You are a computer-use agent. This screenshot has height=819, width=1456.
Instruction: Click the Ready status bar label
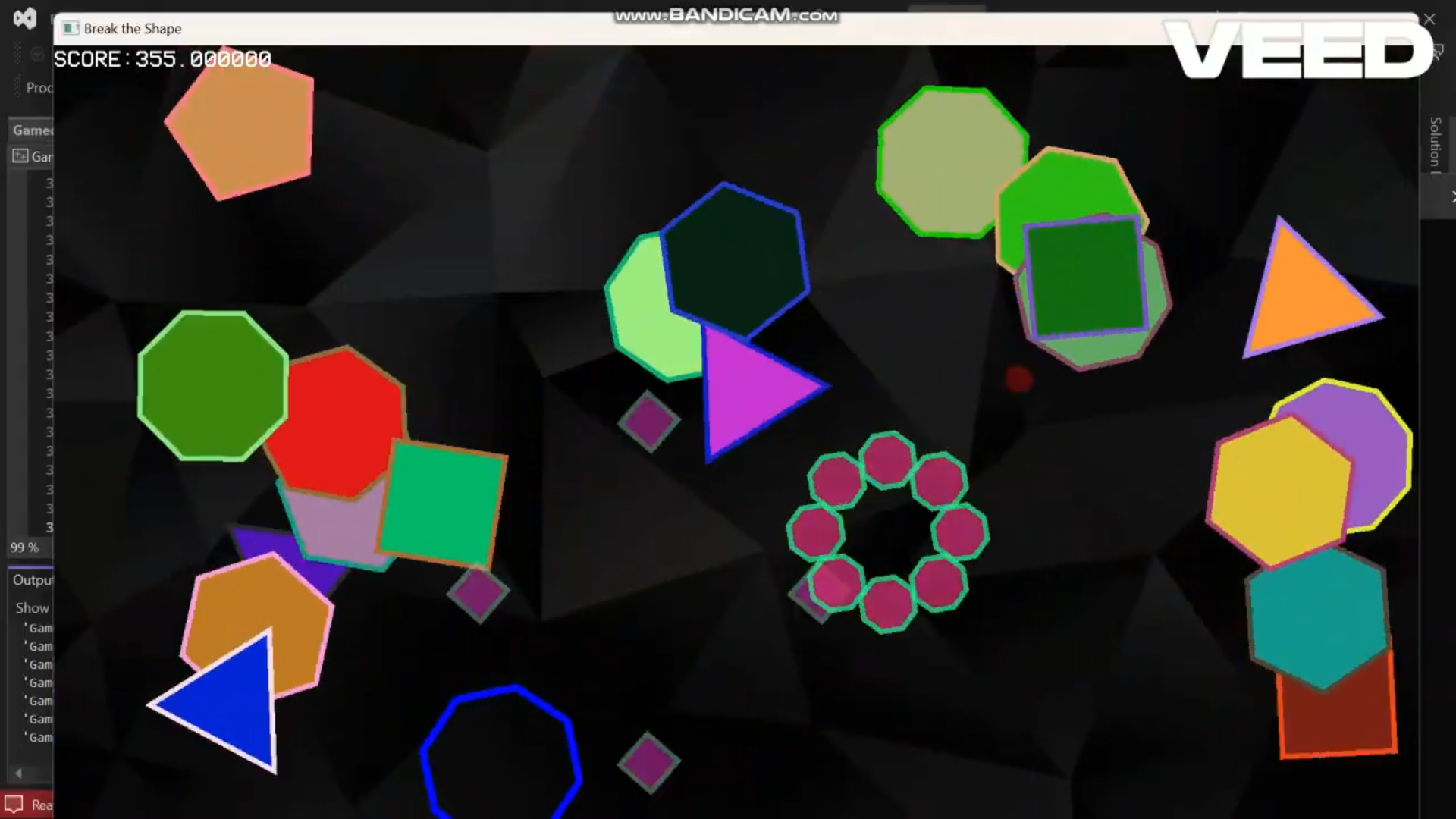(x=42, y=803)
